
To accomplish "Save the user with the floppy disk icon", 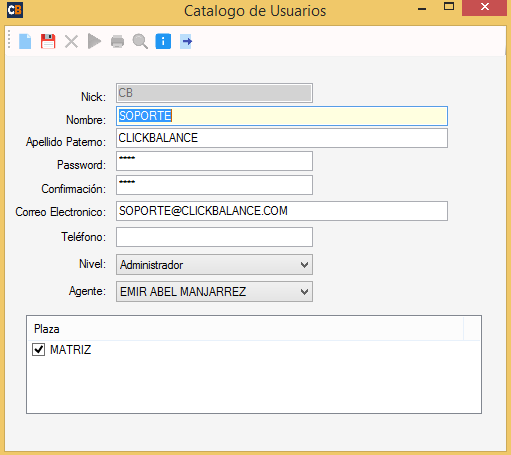I will pyautogui.click(x=48, y=41).
